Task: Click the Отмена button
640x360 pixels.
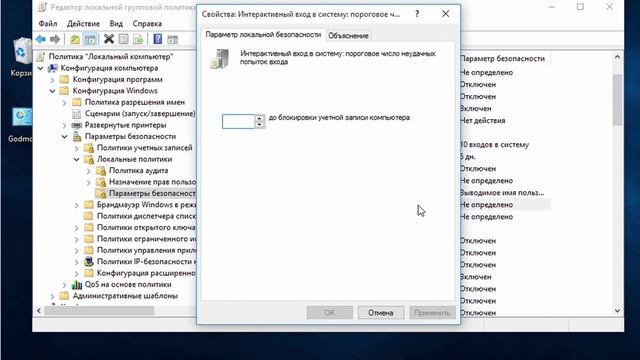Action: click(380, 313)
